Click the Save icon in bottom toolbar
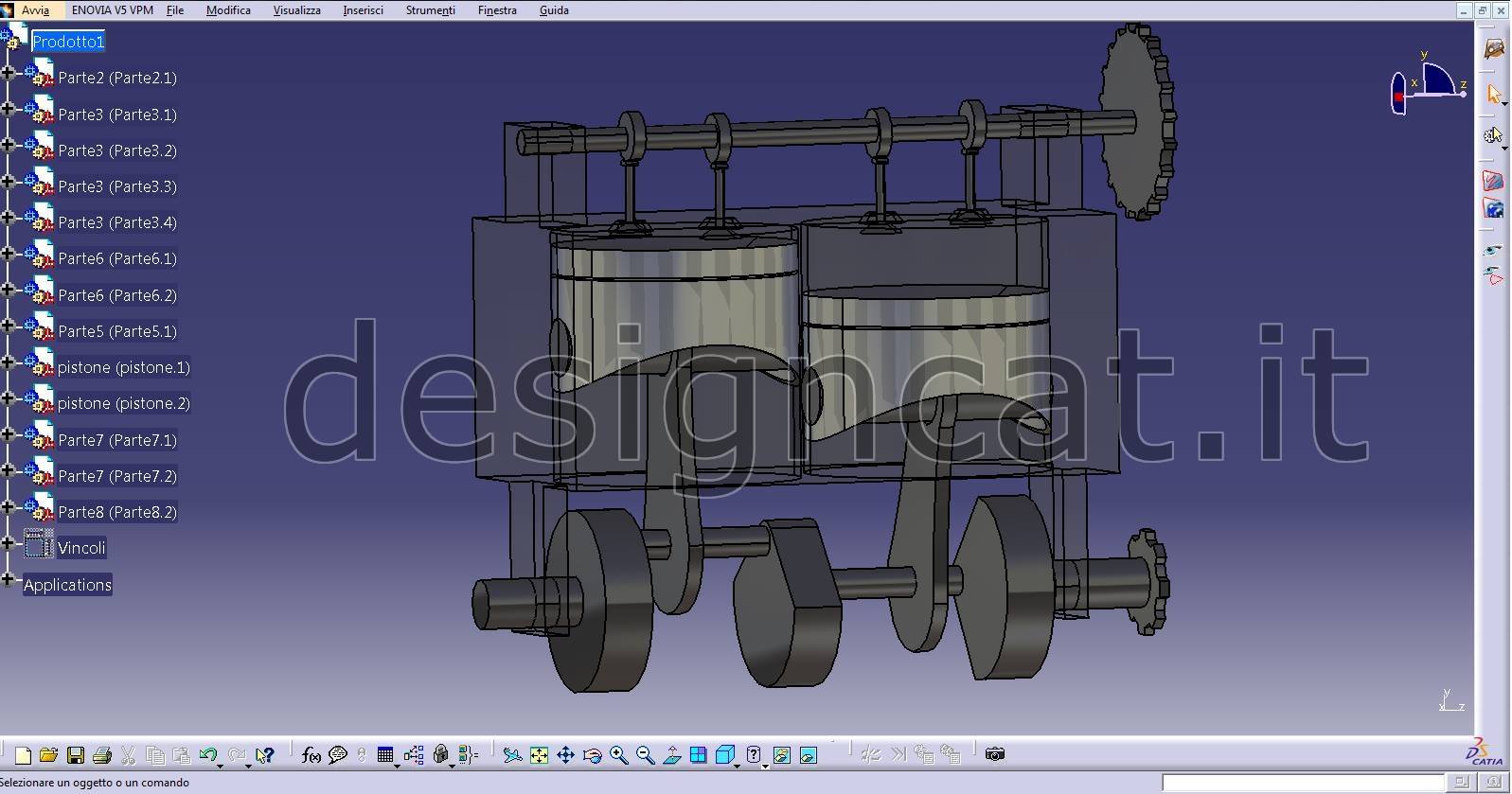Image resolution: width=1512 pixels, height=794 pixels. (x=75, y=755)
